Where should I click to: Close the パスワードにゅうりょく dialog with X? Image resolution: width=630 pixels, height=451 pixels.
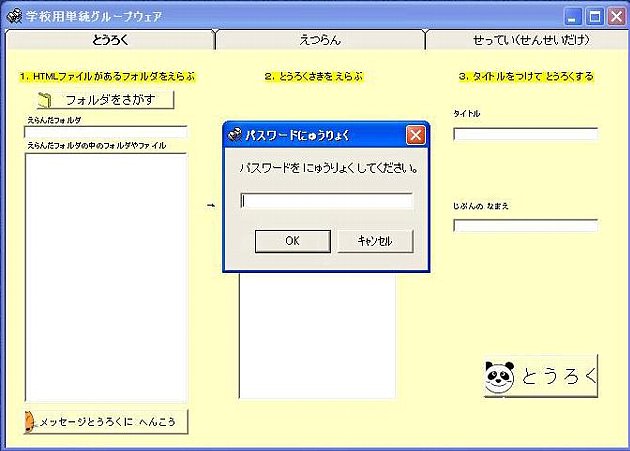pyautogui.click(x=416, y=135)
